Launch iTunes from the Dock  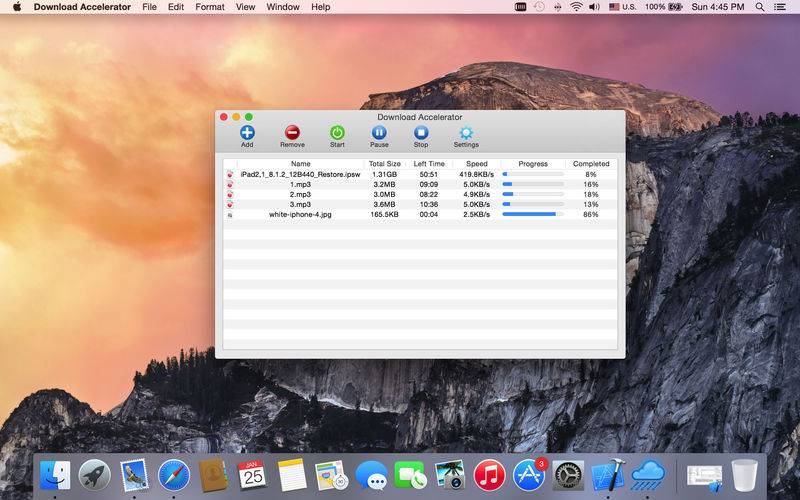pos(489,476)
